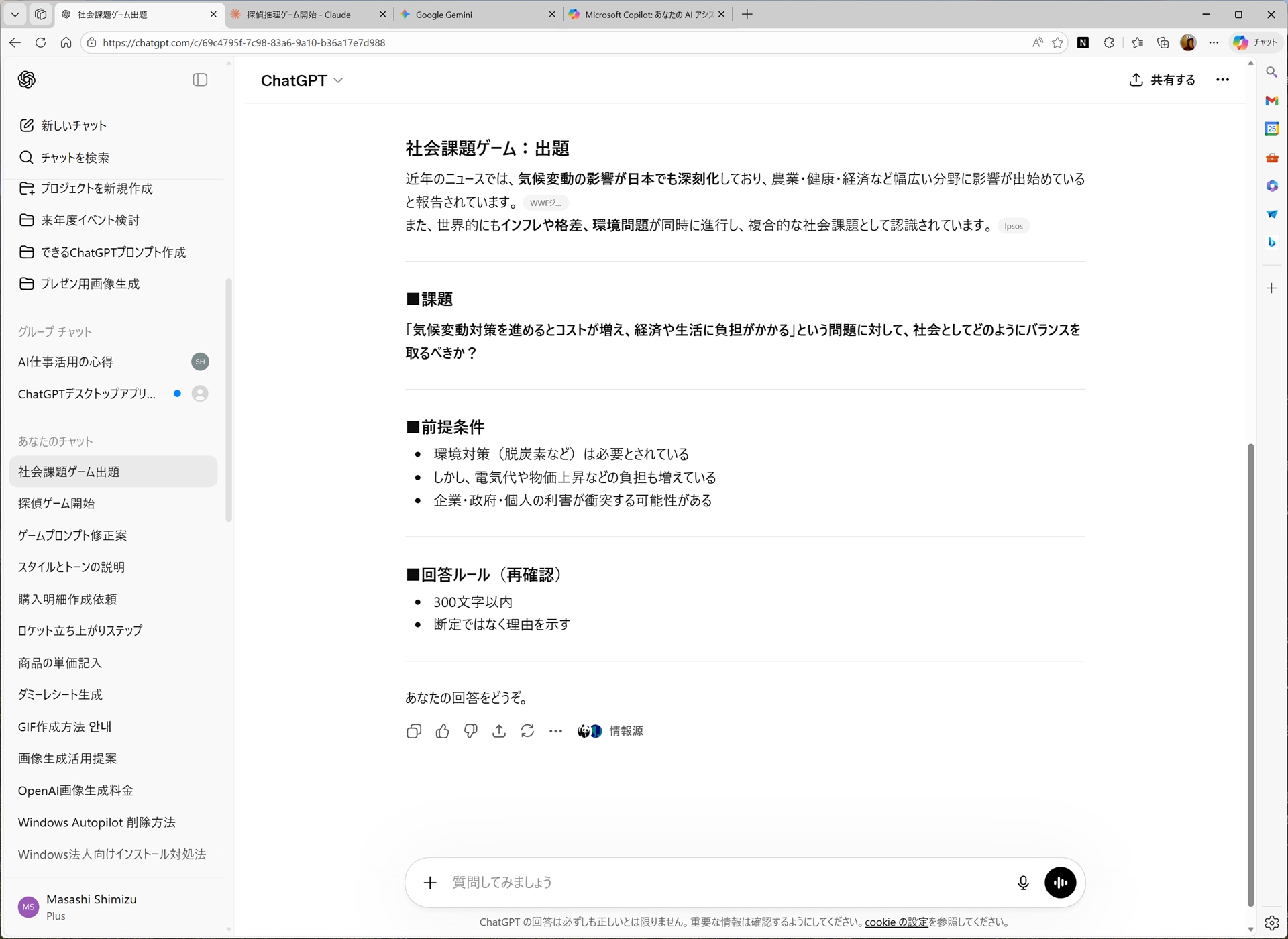Give a thumbs down to the response

[x=470, y=731]
